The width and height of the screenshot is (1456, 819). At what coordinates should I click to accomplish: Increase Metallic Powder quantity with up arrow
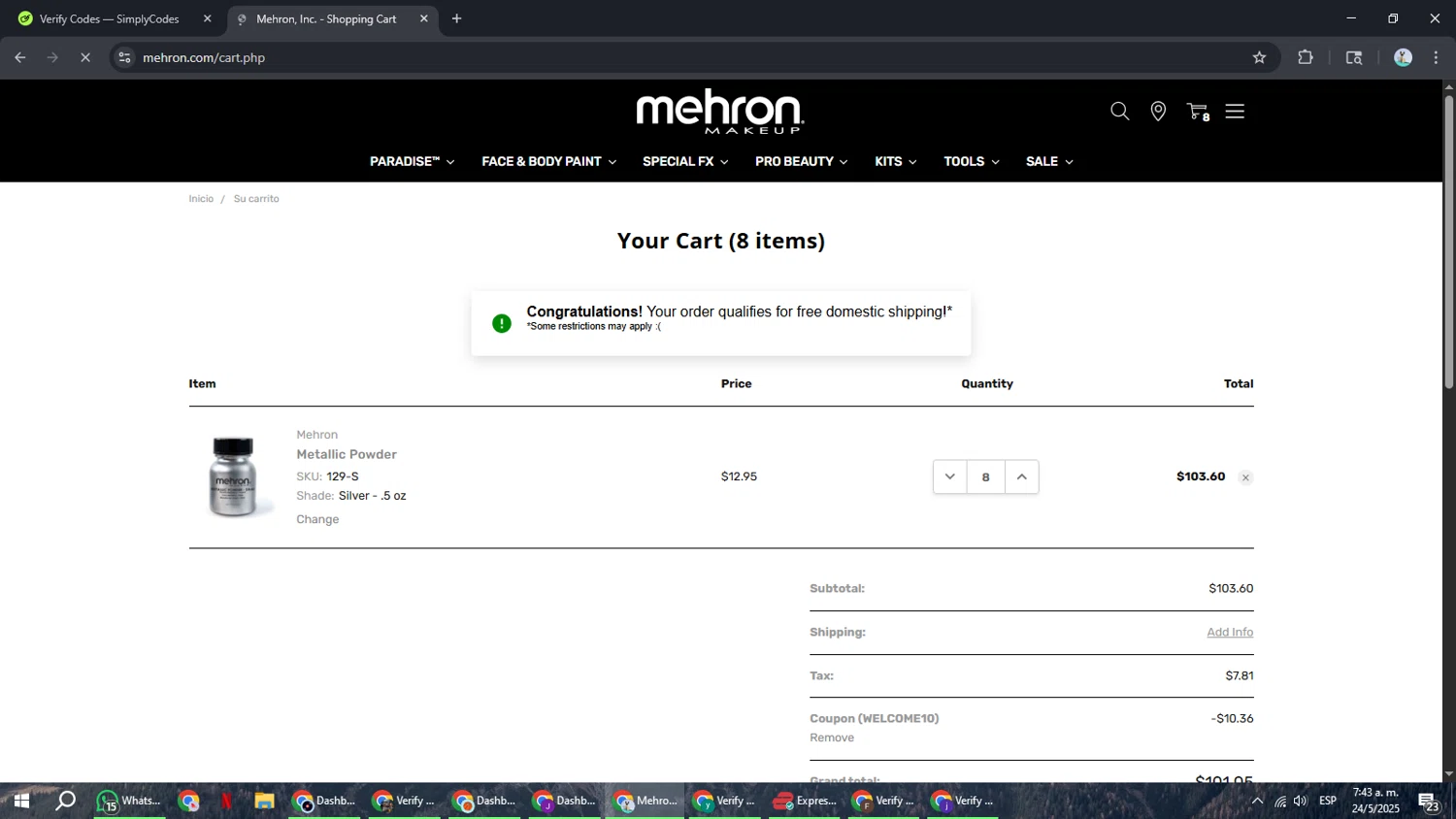point(1021,476)
